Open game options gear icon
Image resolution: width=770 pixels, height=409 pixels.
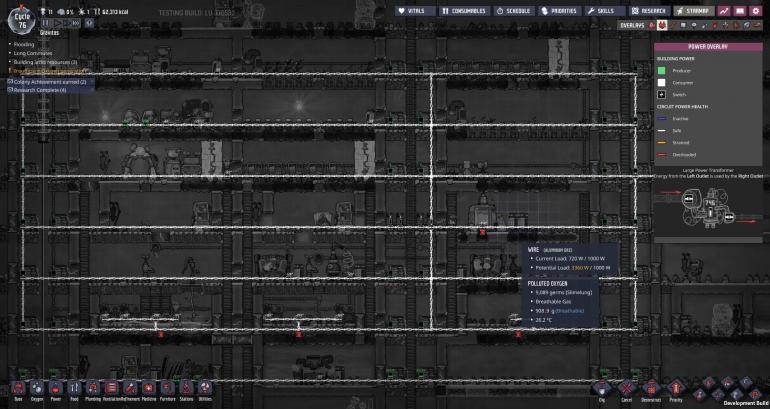click(755, 11)
